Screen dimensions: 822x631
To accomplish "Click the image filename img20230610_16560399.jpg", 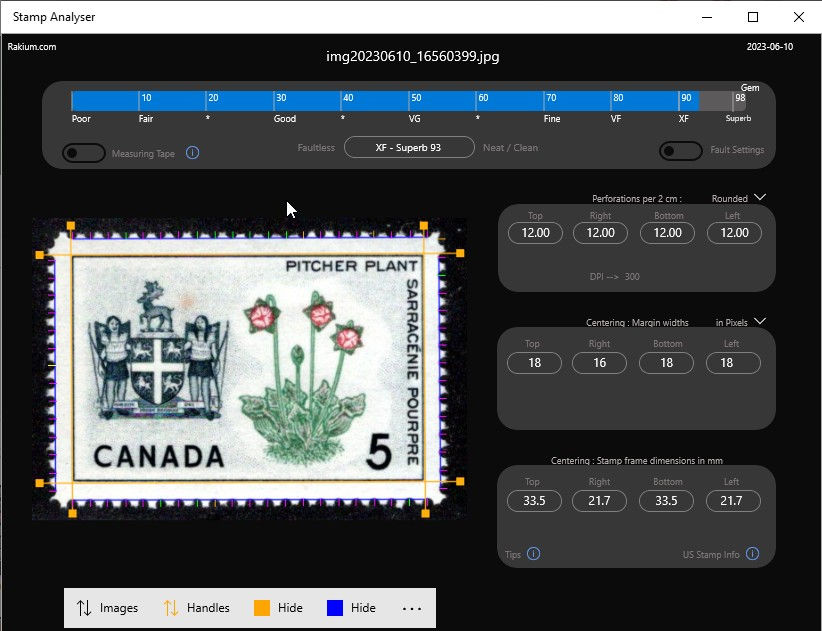I will 413,57.
